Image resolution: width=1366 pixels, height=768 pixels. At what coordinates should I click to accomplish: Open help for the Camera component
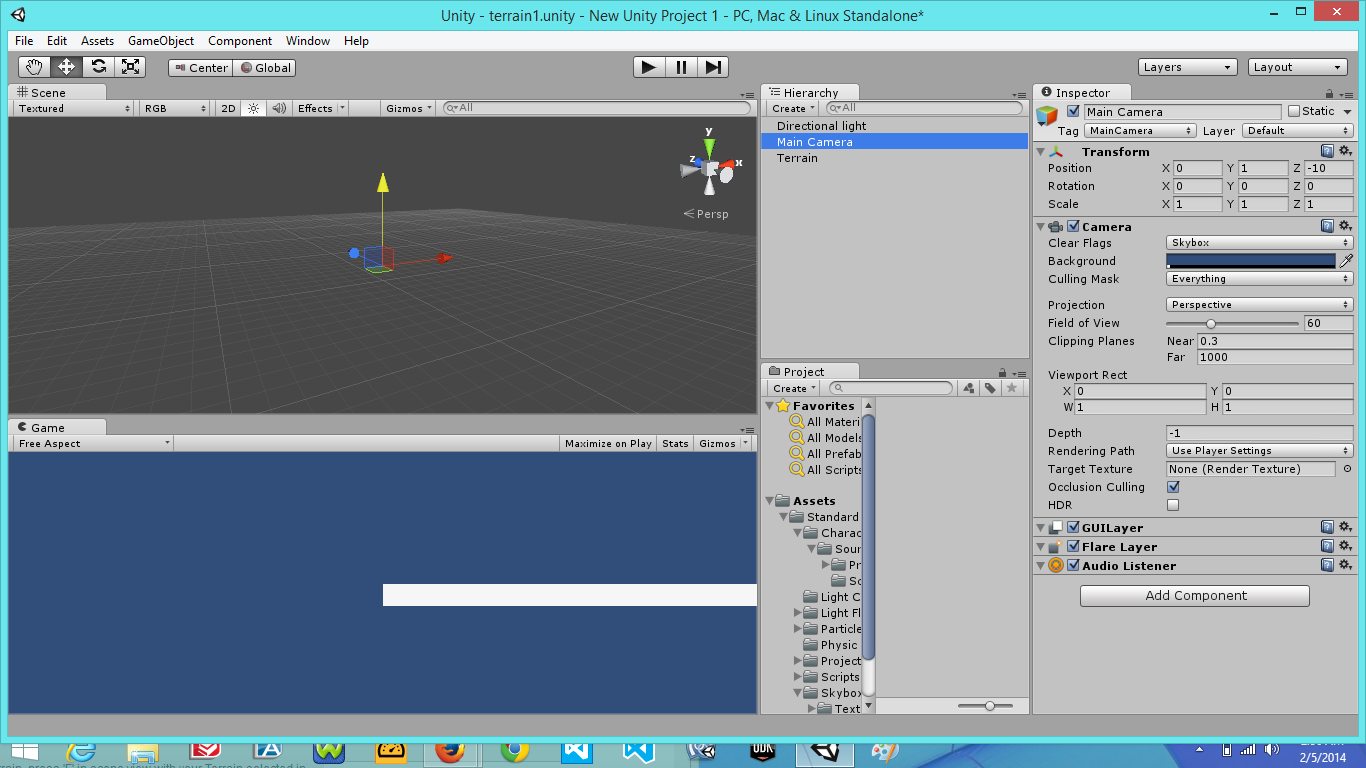coord(1327,226)
